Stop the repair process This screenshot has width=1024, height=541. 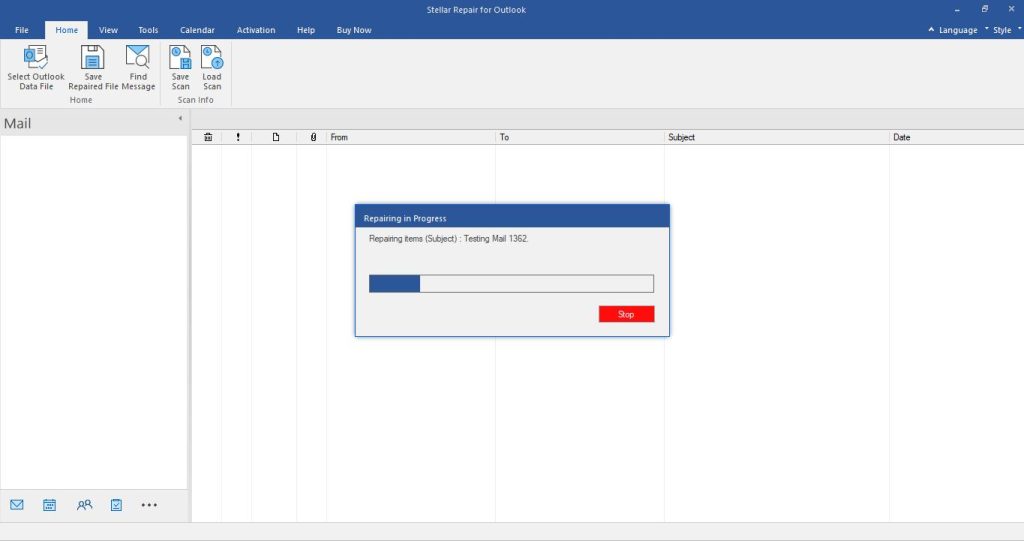[626, 314]
